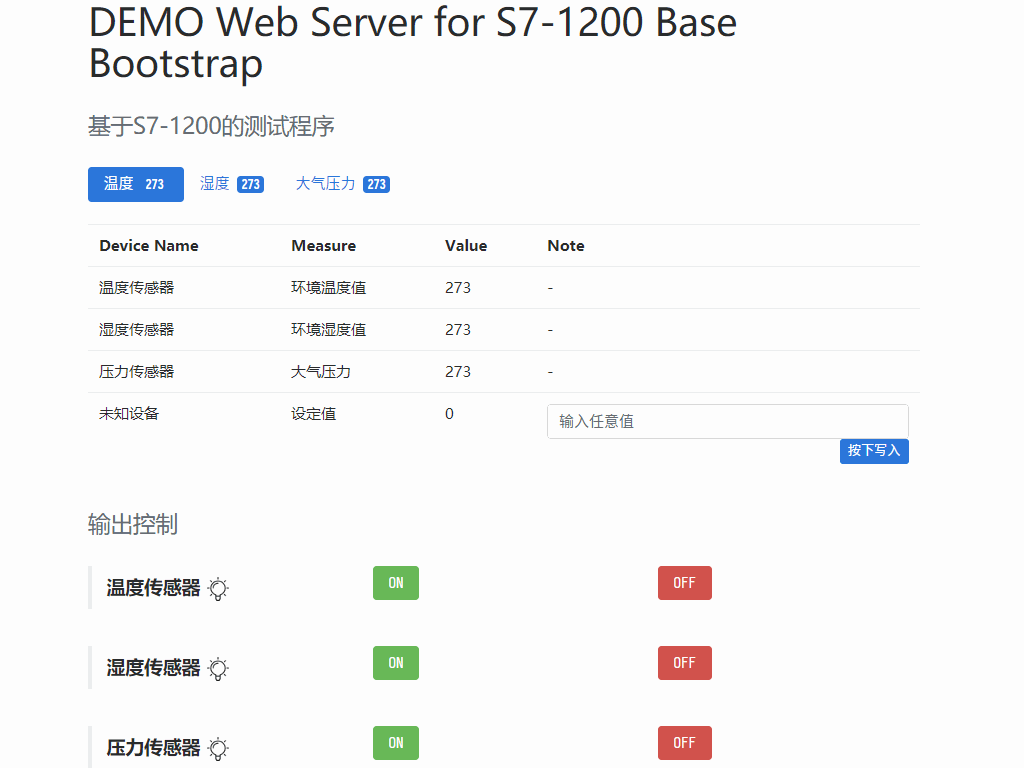Click the 环境湿度值 measure cell
Screen dimensions: 1024x768
tap(328, 330)
